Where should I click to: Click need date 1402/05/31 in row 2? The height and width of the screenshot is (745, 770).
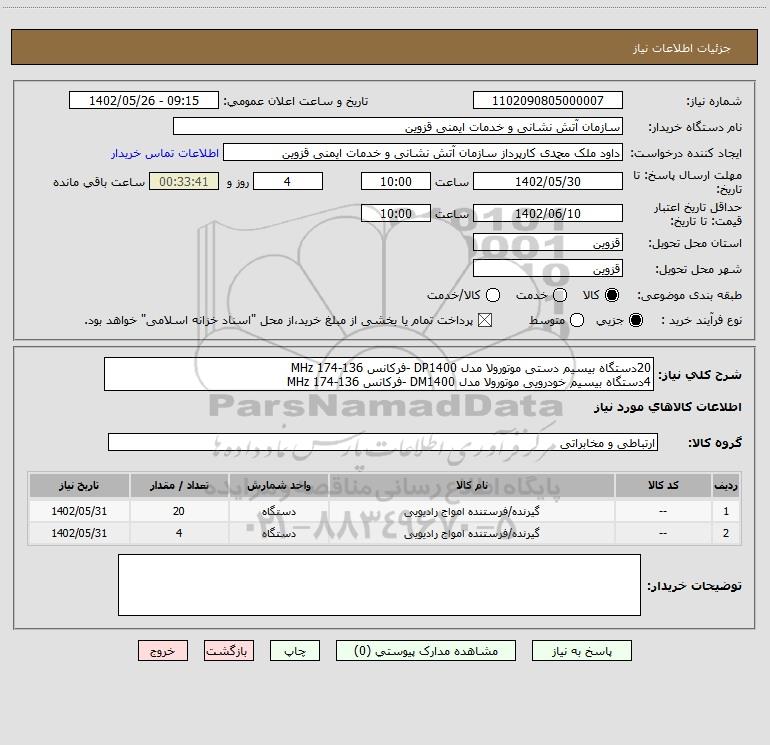pyautogui.click(x=79, y=533)
